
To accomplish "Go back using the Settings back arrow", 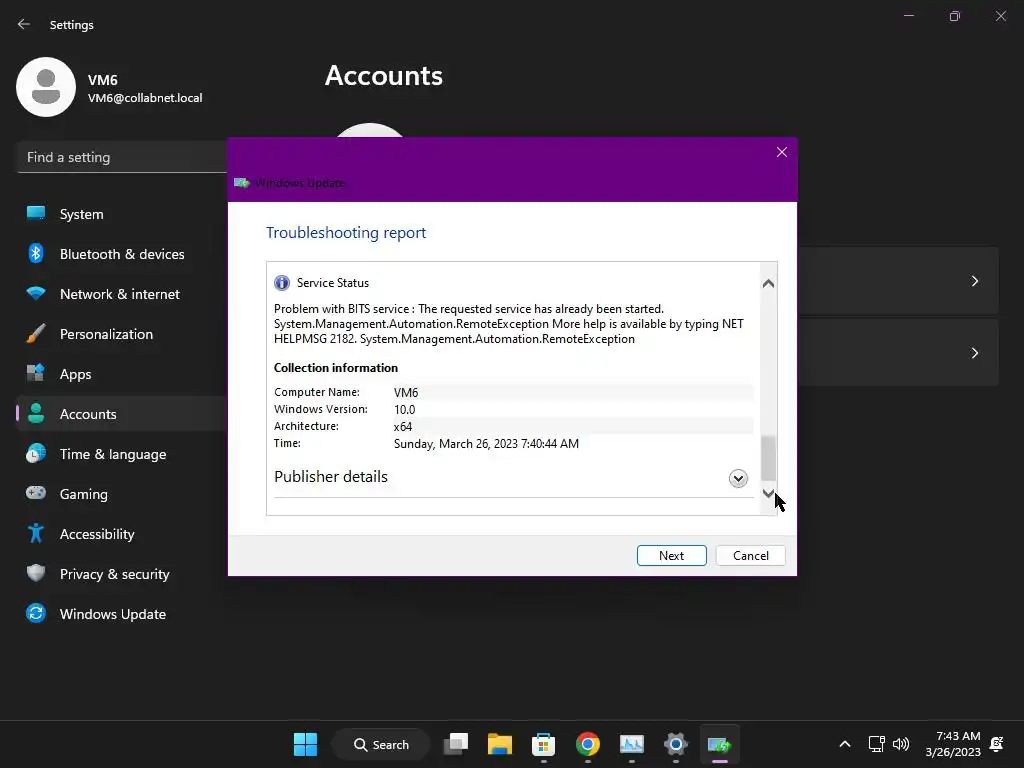I will [x=24, y=24].
